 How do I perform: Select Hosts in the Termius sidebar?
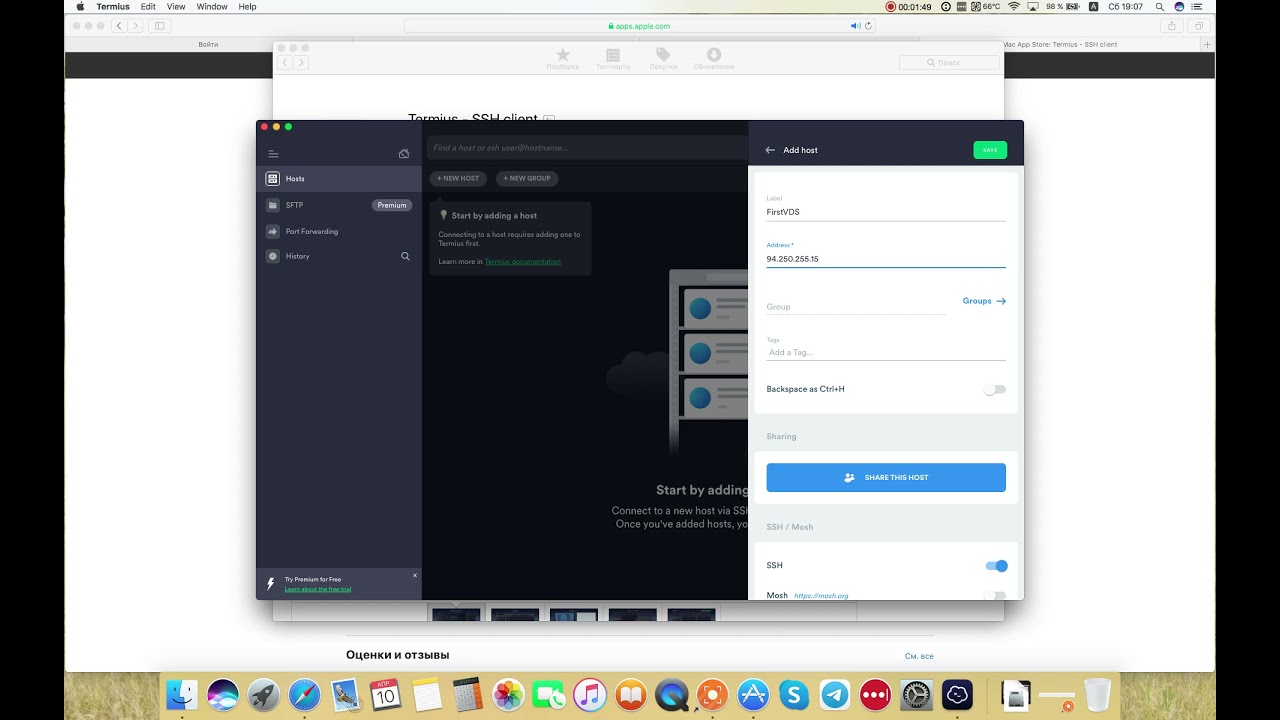point(339,179)
